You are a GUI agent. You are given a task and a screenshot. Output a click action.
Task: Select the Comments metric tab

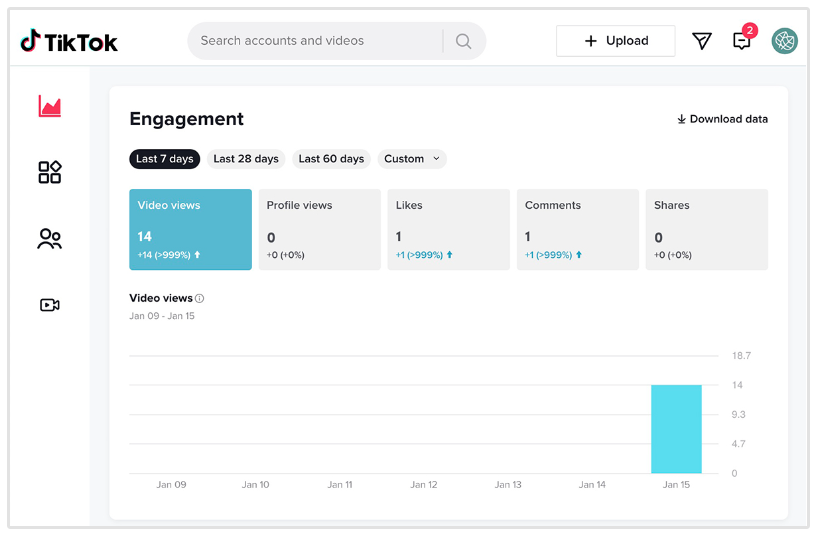point(577,230)
